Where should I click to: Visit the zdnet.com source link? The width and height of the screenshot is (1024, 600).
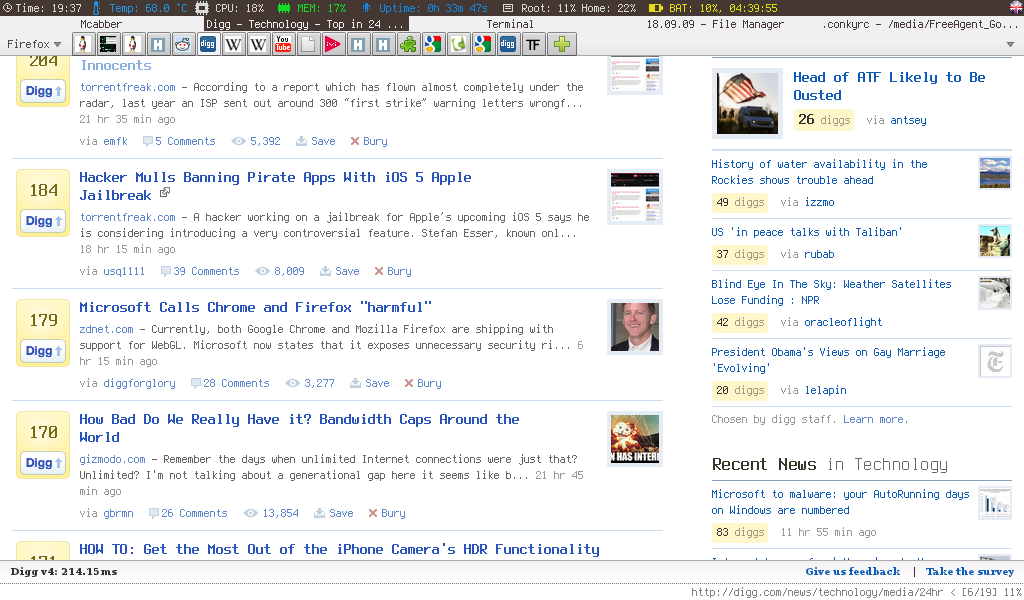tap(106, 329)
